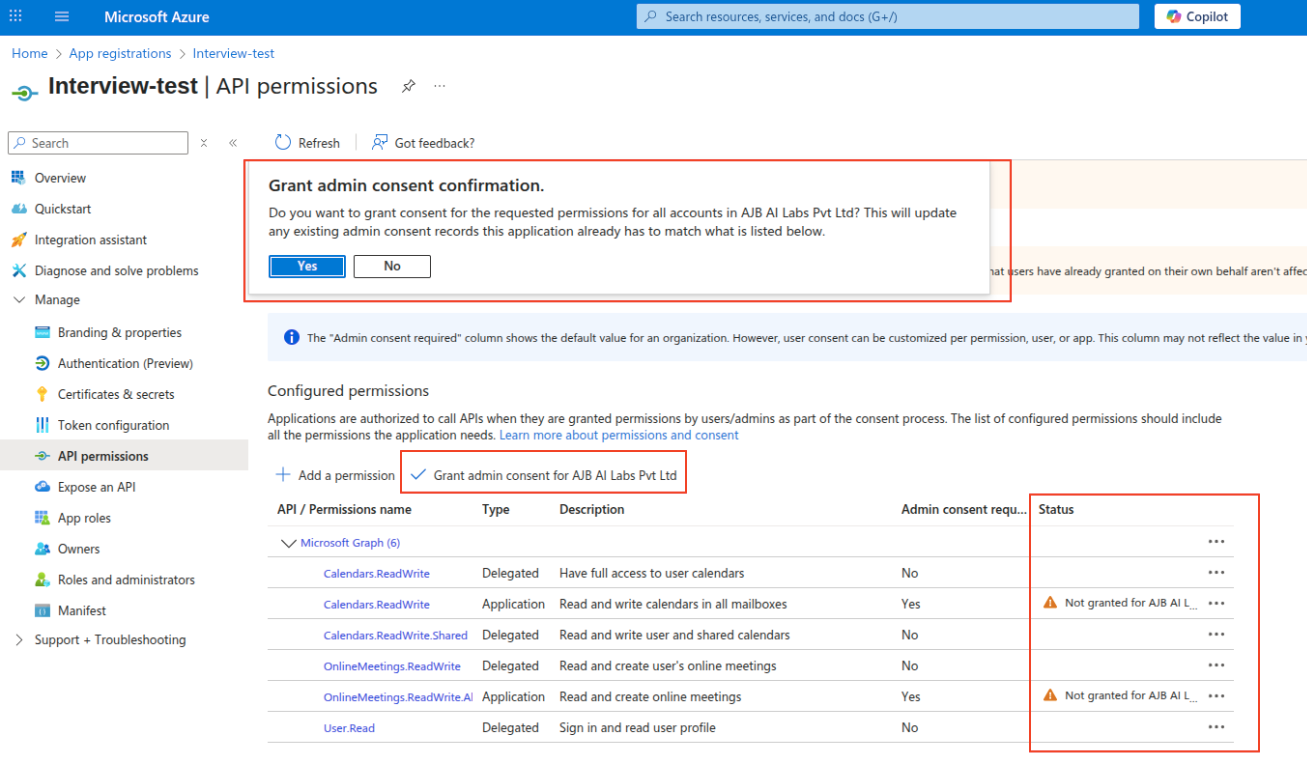The image size is (1307, 760).
Task: Open Certificates & secrets menu item
Action: (115, 394)
